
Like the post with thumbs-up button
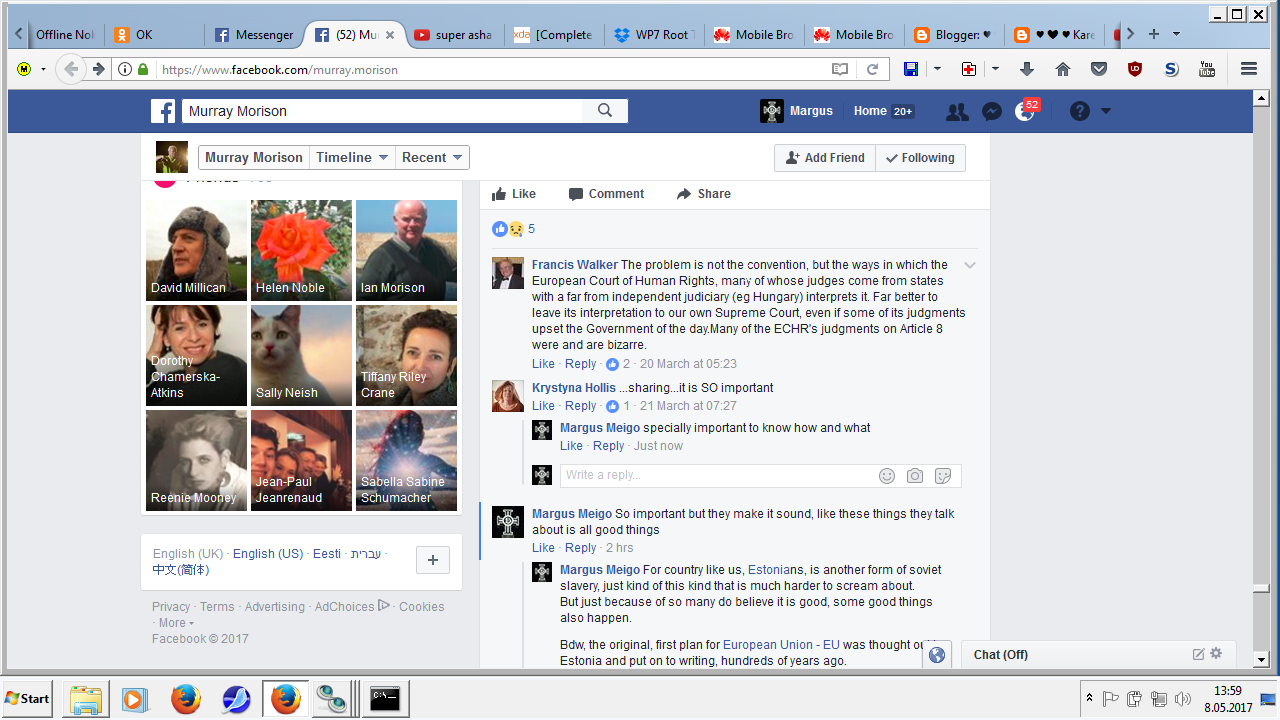click(514, 194)
